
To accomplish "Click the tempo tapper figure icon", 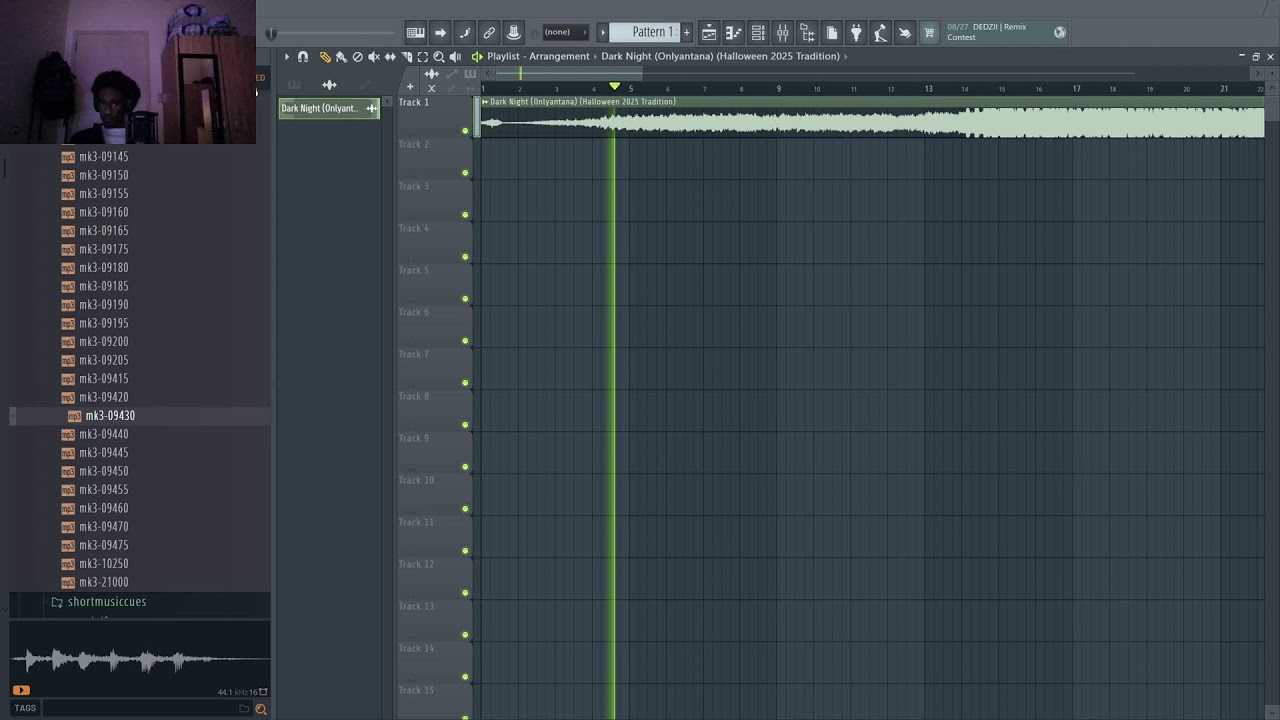I will [880, 32].
